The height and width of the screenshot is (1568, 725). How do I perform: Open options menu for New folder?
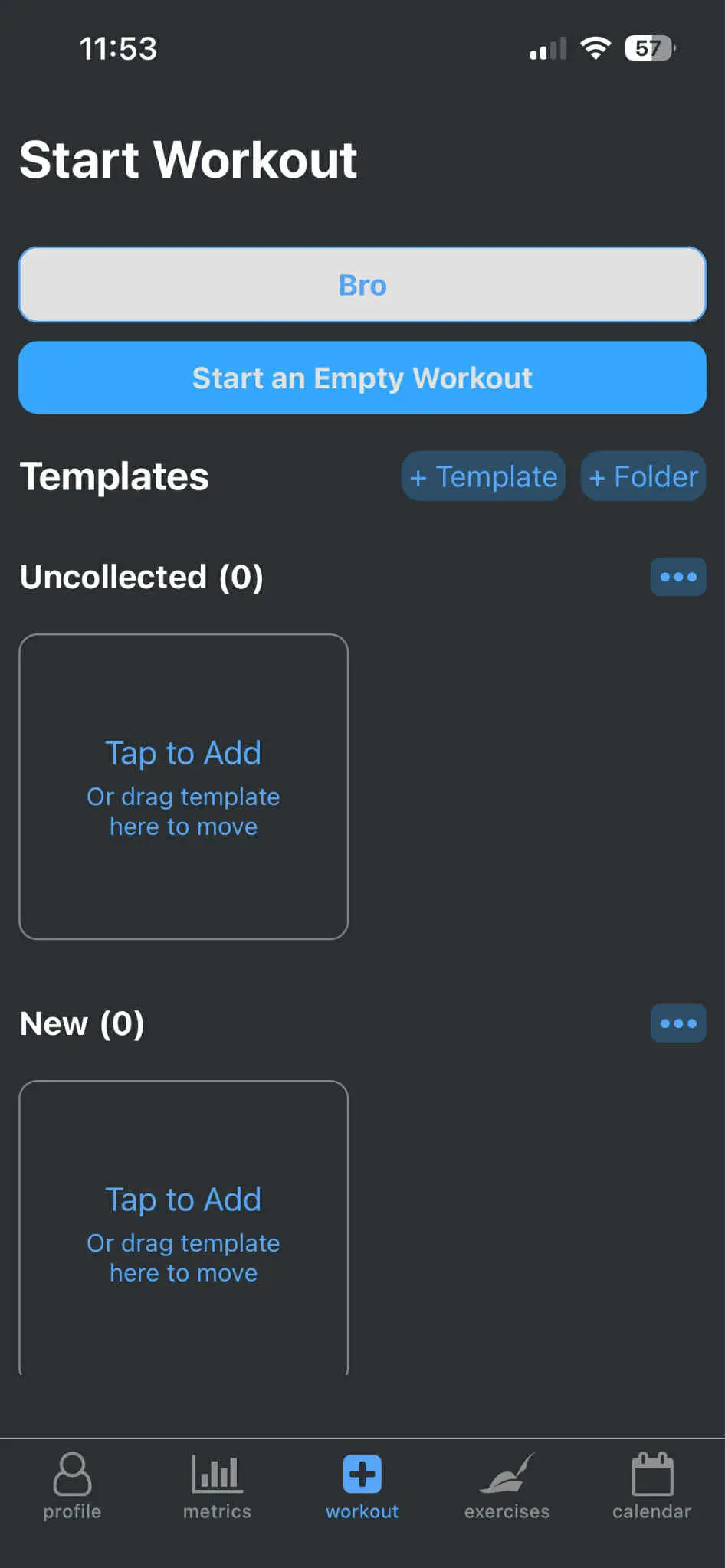pyautogui.click(x=677, y=1023)
